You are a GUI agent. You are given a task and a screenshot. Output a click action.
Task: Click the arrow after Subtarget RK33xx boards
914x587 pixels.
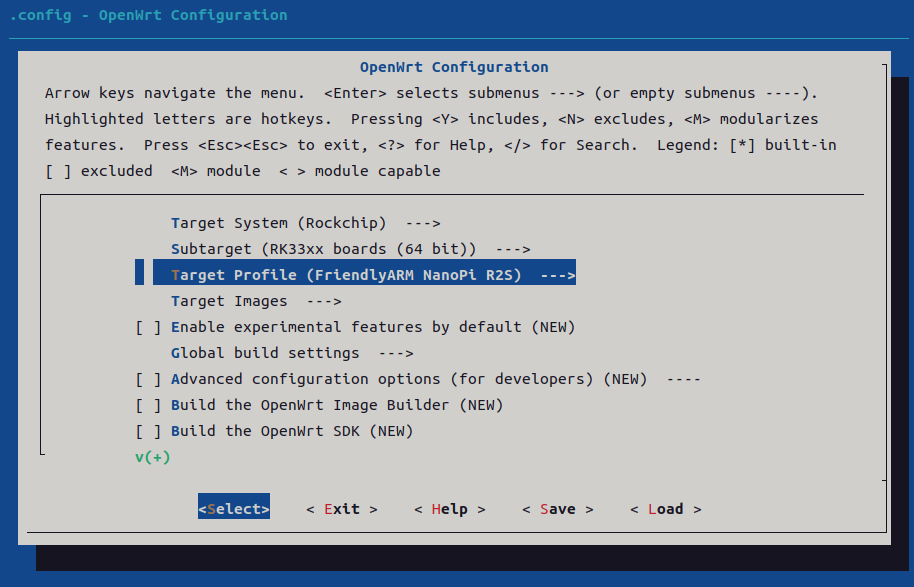click(513, 249)
